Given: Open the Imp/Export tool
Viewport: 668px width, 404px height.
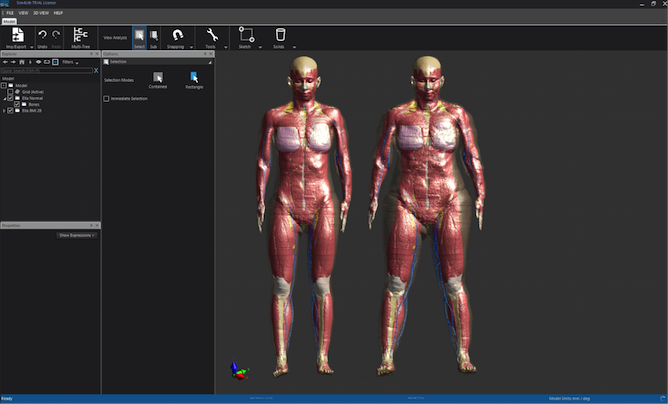Looking at the screenshot, I should point(19,35).
